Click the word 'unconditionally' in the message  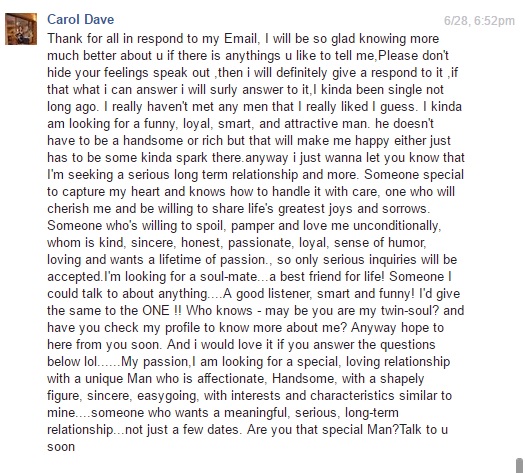click(396, 226)
